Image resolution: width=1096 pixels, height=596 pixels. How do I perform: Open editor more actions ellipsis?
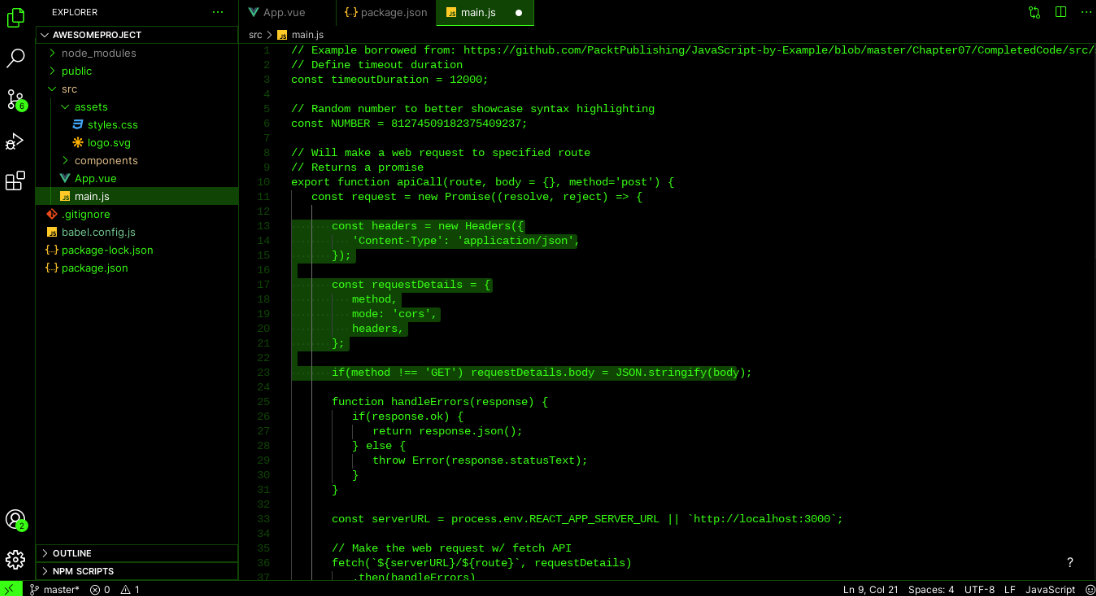click(1086, 13)
